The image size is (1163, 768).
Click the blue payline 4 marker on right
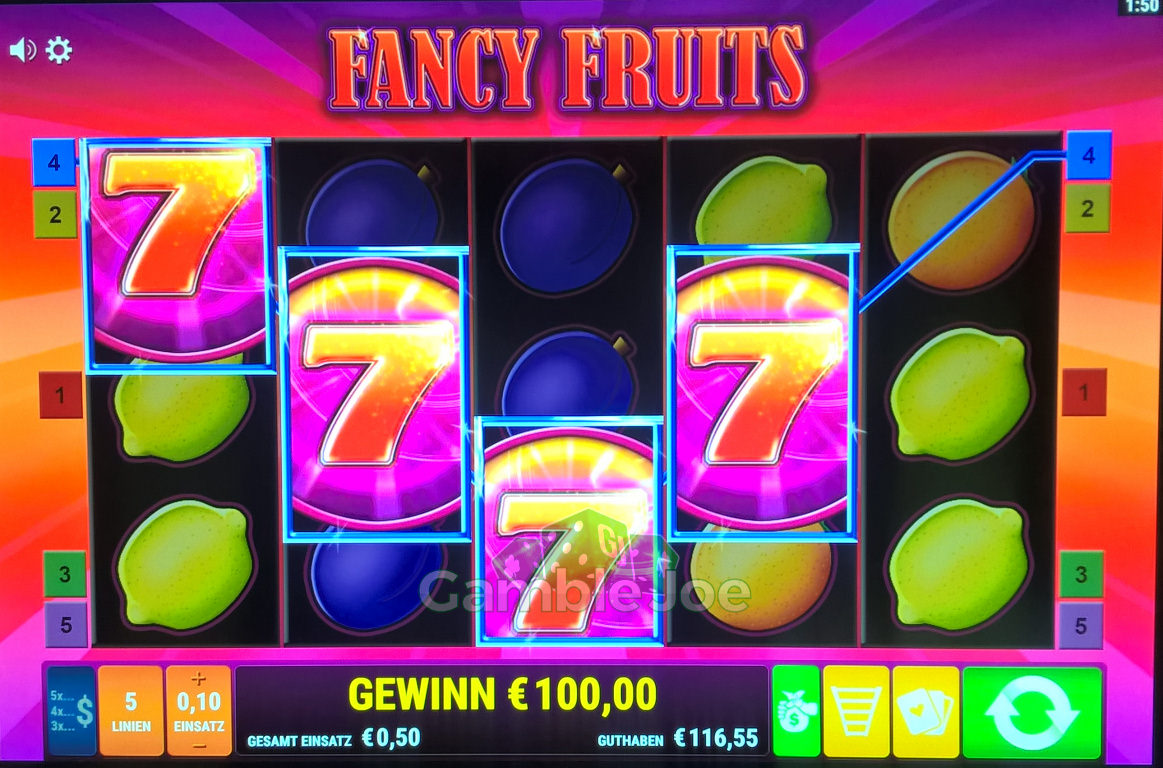[x=1088, y=155]
